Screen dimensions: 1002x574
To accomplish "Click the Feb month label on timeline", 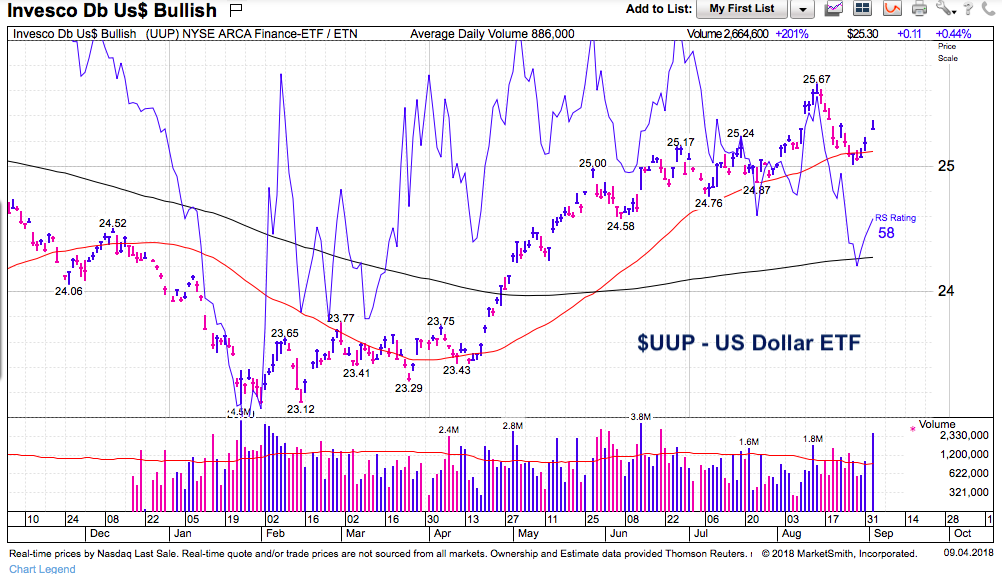I will click(x=275, y=533).
